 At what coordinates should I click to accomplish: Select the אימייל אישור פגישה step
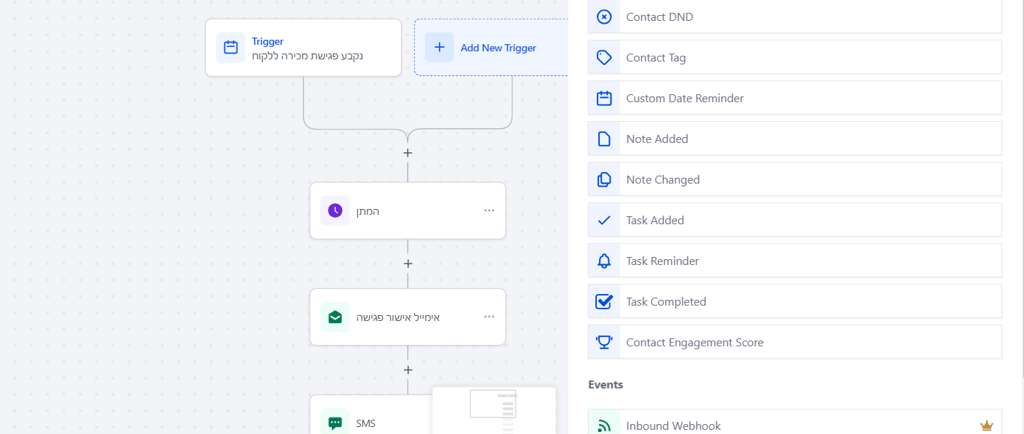(408, 317)
